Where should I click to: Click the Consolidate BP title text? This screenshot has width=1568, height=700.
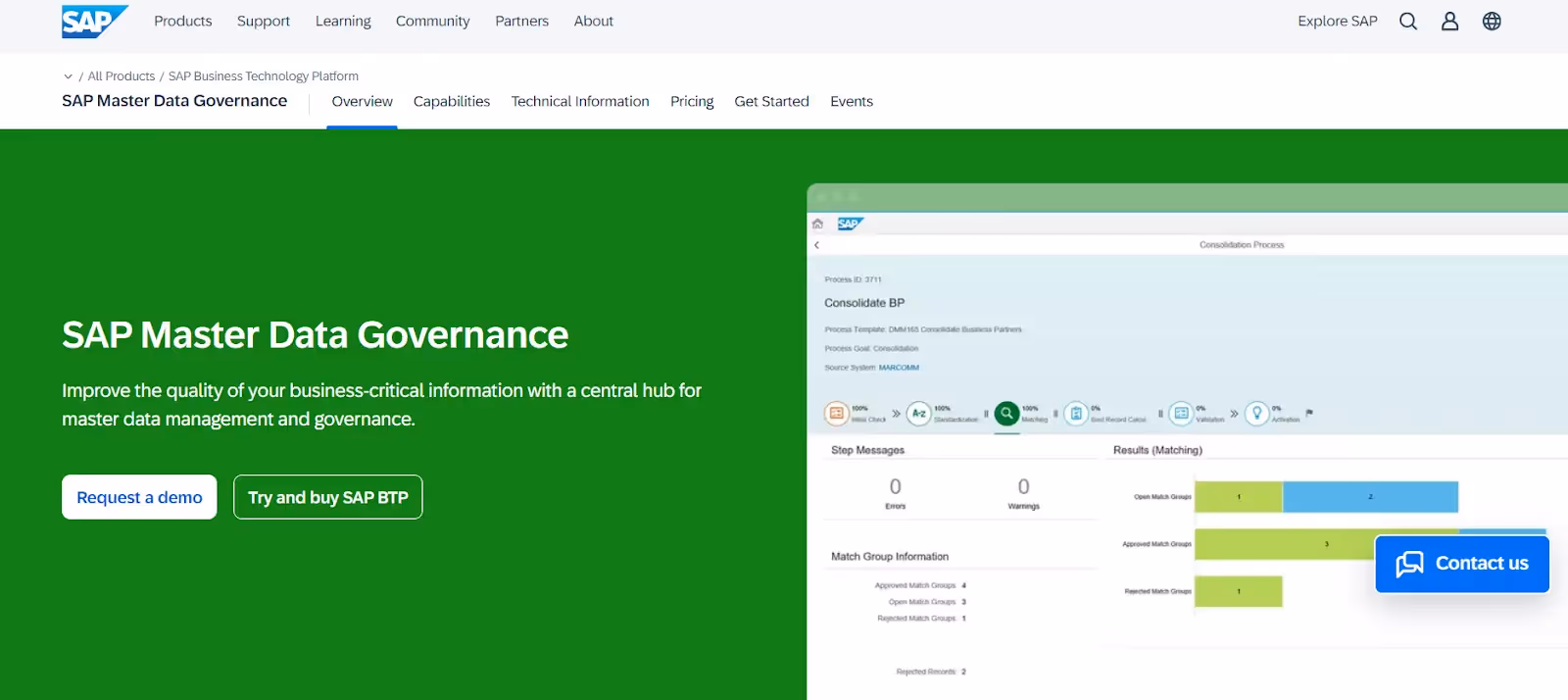(x=864, y=303)
